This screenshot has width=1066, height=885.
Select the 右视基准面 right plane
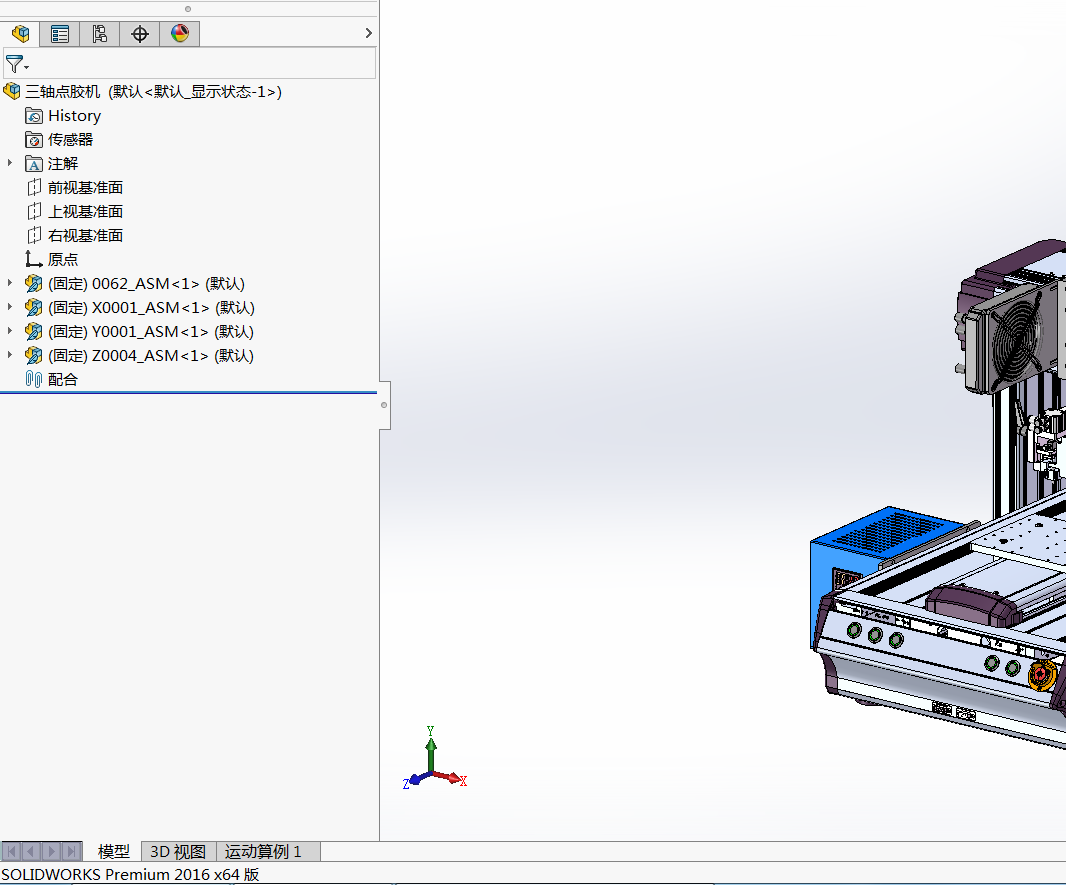tap(86, 235)
